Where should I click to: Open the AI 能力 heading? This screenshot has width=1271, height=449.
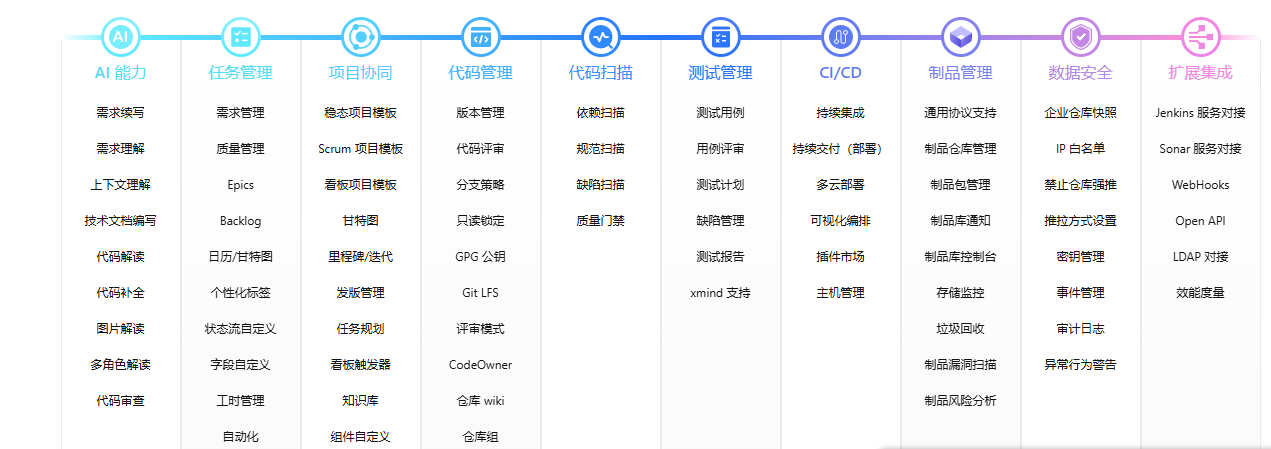click(x=120, y=73)
